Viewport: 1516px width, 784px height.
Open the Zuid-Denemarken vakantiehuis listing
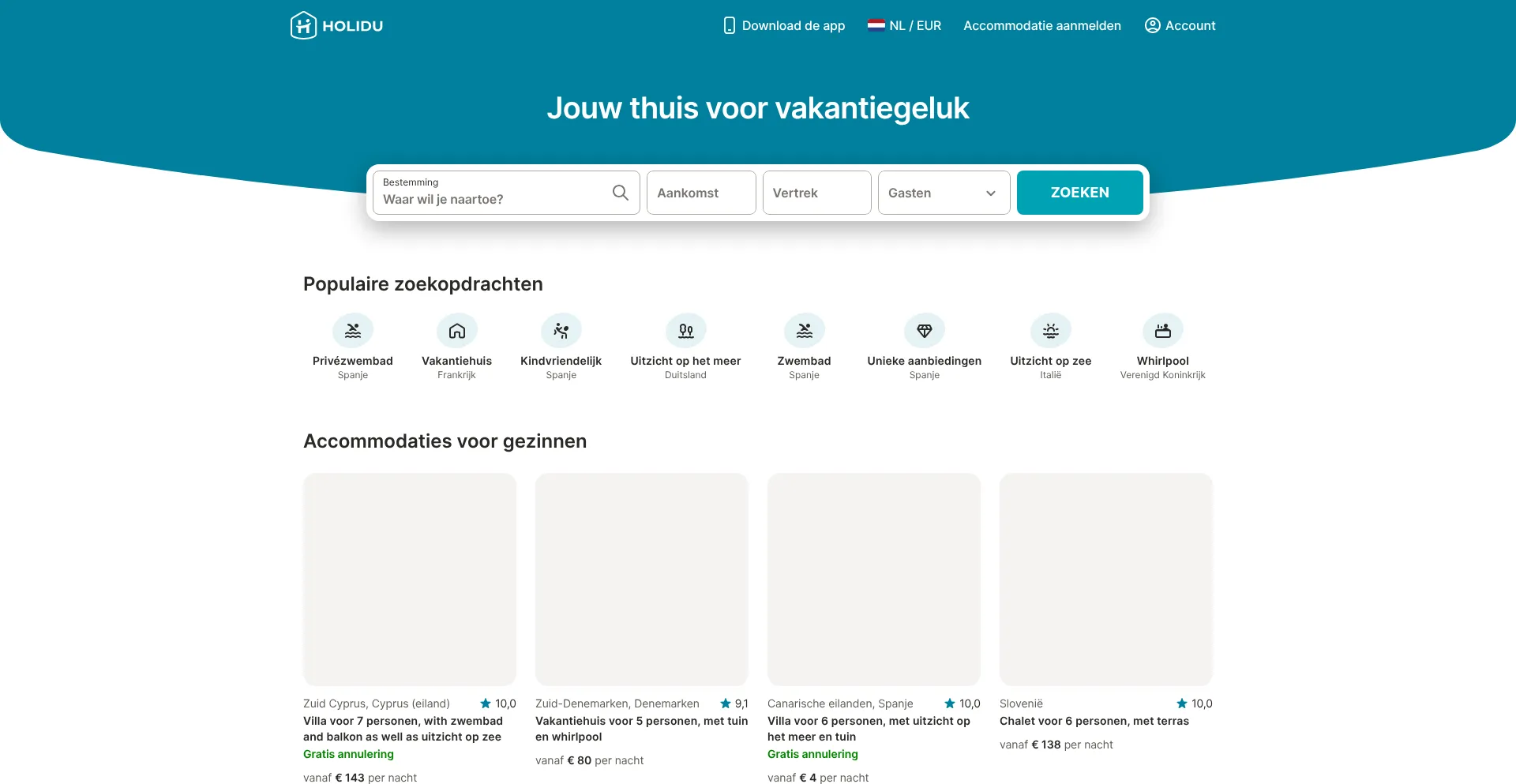click(x=641, y=580)
